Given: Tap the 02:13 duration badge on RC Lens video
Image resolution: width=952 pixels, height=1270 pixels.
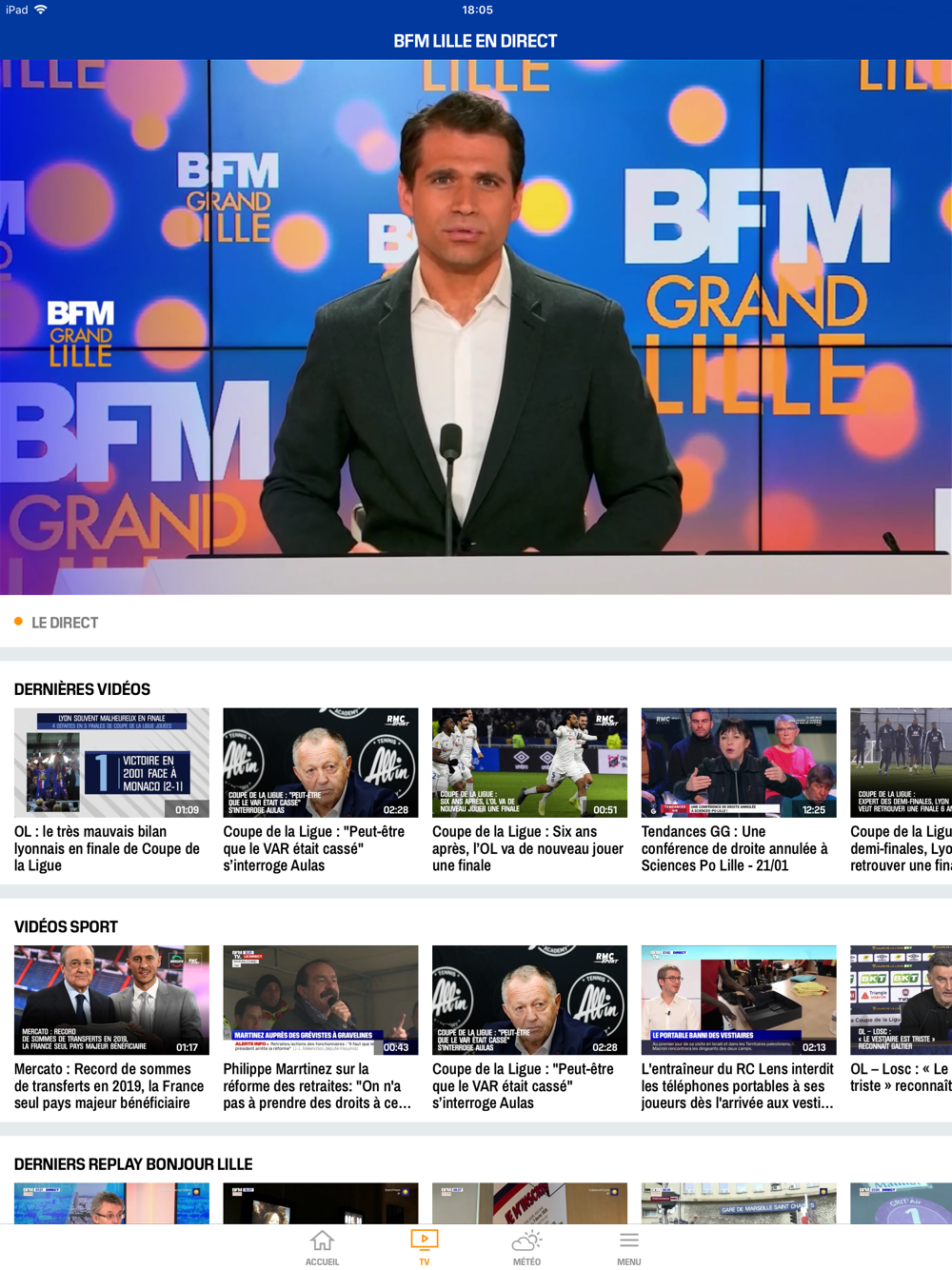Looking at the screenshot, I should coord(814,1047).
